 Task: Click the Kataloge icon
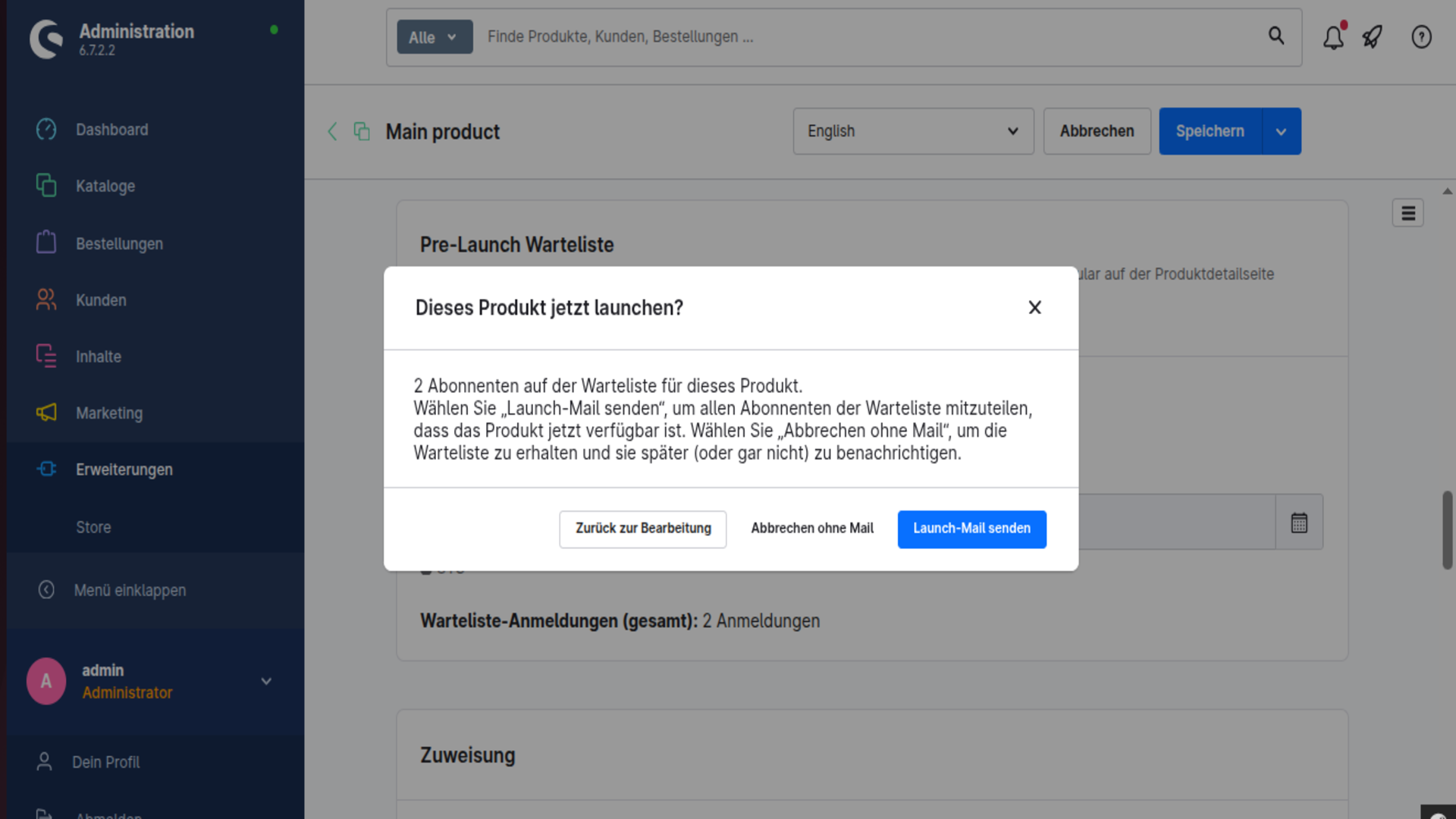[46, 186]
